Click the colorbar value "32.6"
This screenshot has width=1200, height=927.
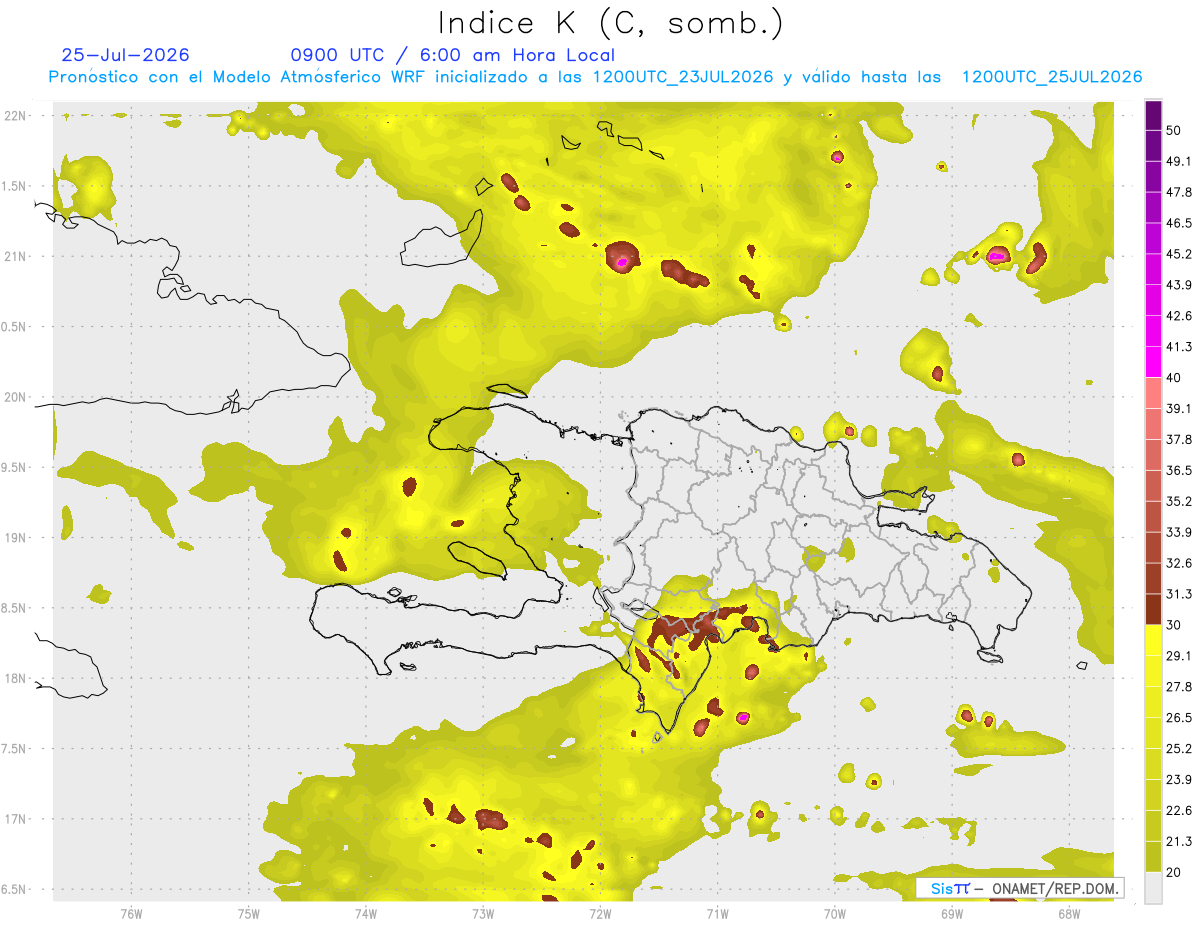point(1179,563)
